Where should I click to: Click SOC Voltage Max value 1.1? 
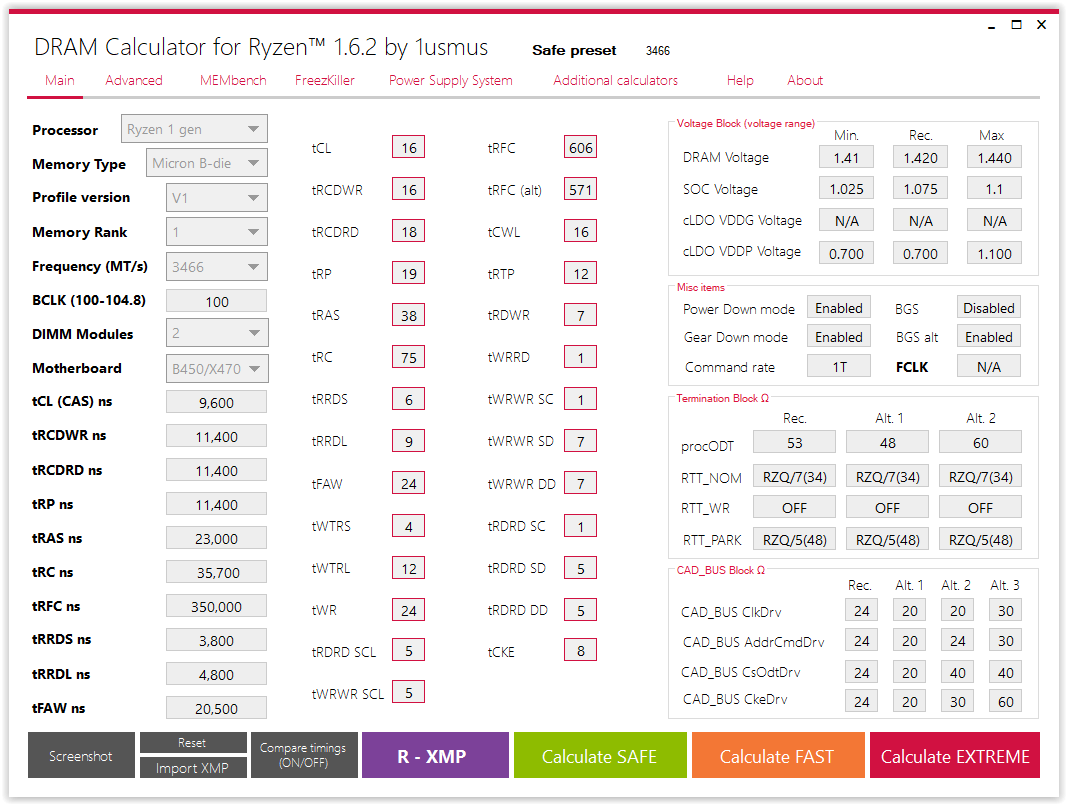[x=994, y=189]
